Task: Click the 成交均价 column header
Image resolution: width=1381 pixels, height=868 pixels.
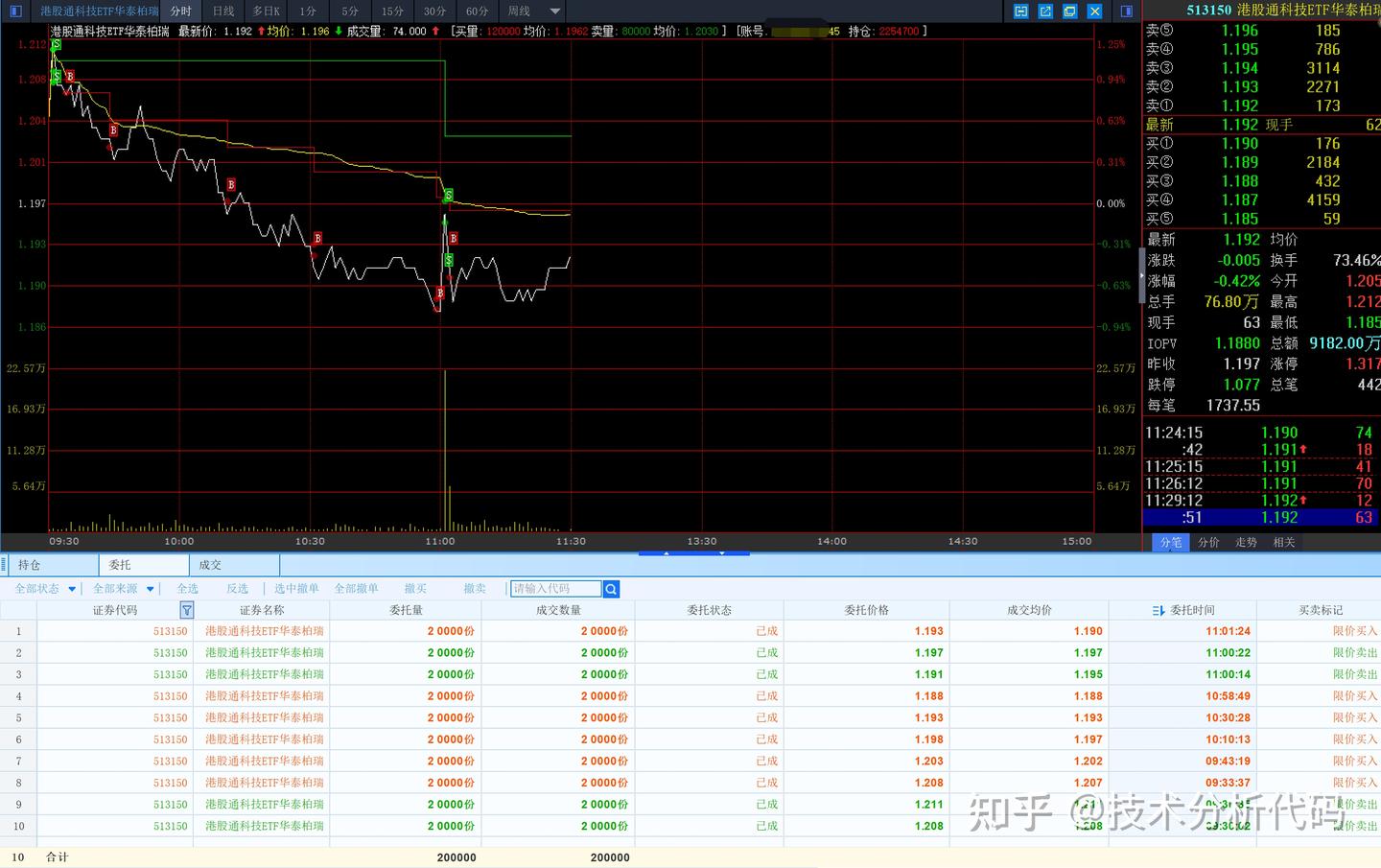Action: point(1029,610)
